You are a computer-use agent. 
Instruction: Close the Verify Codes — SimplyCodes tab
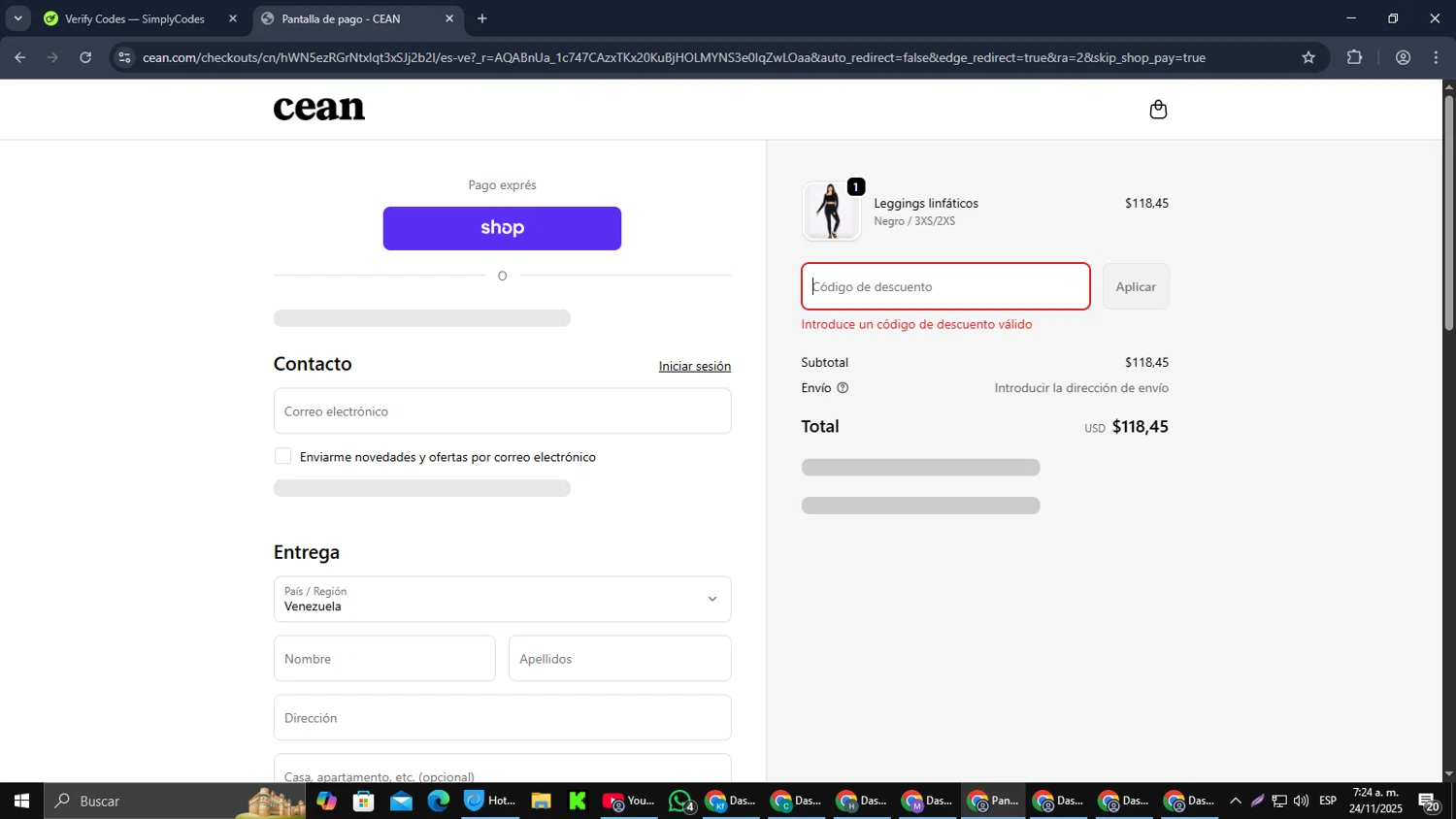tap(233, 18)
